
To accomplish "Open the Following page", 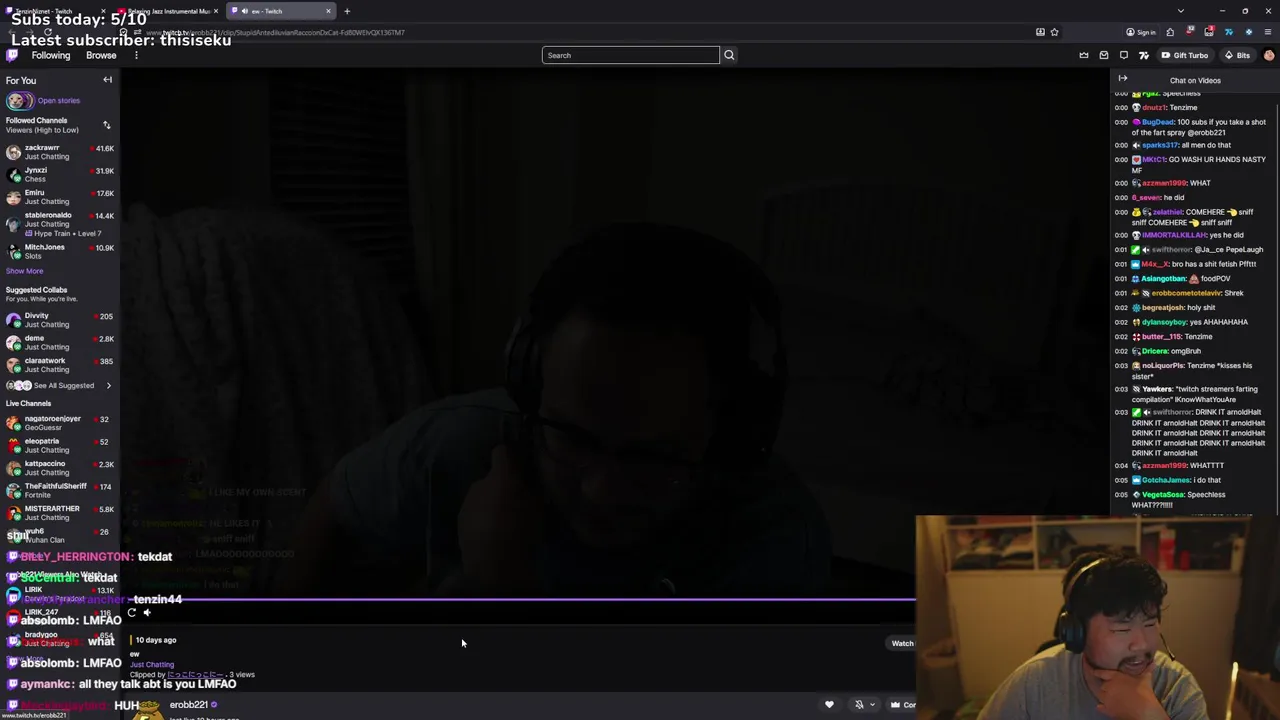I will [x=51, y=55].
